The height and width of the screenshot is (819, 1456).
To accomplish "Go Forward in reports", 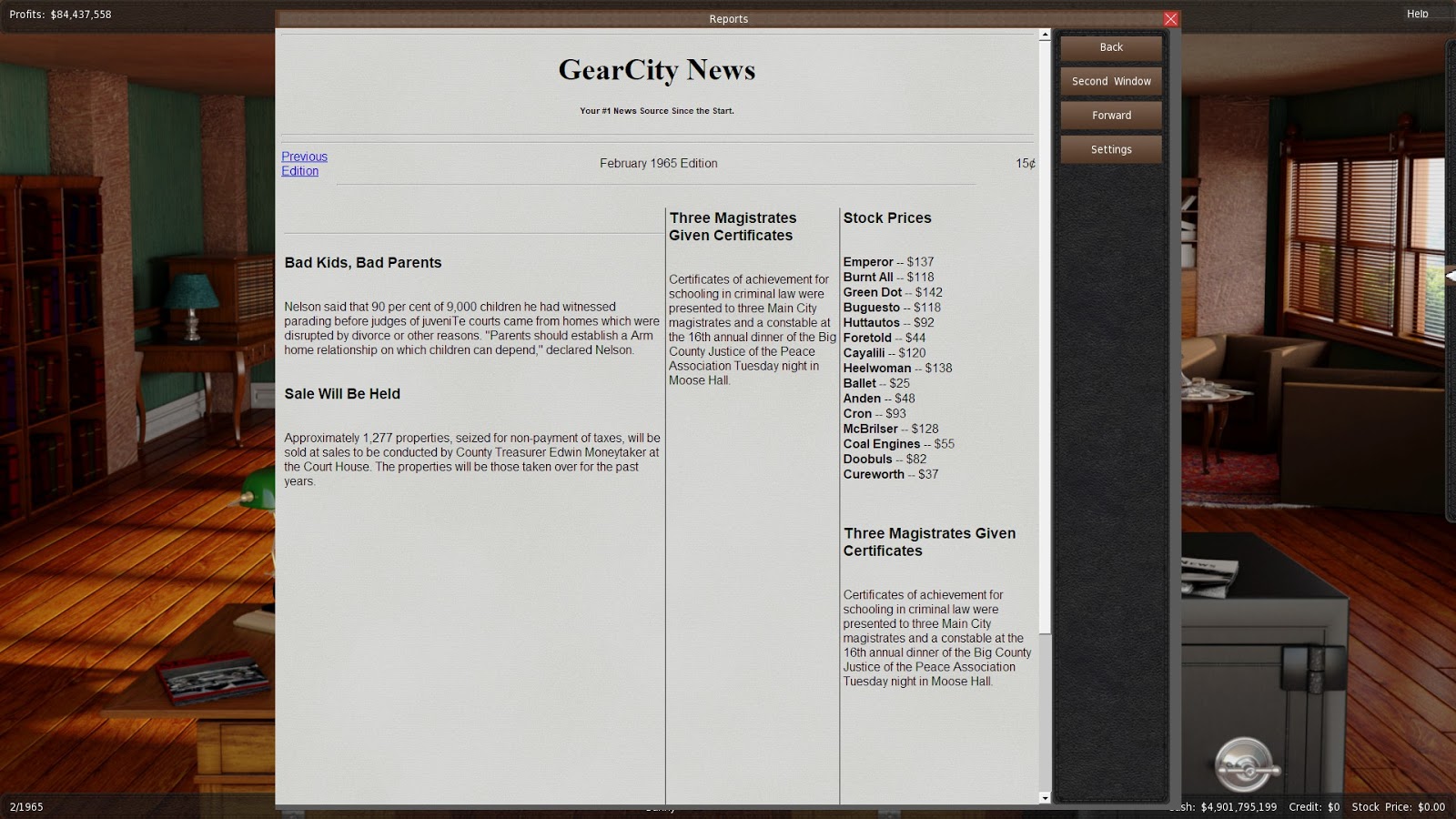I will tap(1110, 116).
